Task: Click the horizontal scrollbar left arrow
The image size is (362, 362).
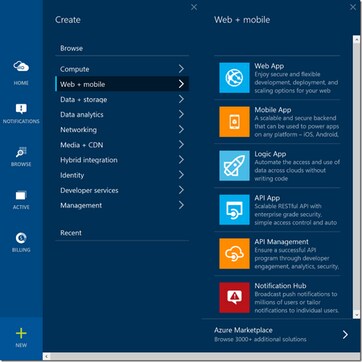Action: 47,356
